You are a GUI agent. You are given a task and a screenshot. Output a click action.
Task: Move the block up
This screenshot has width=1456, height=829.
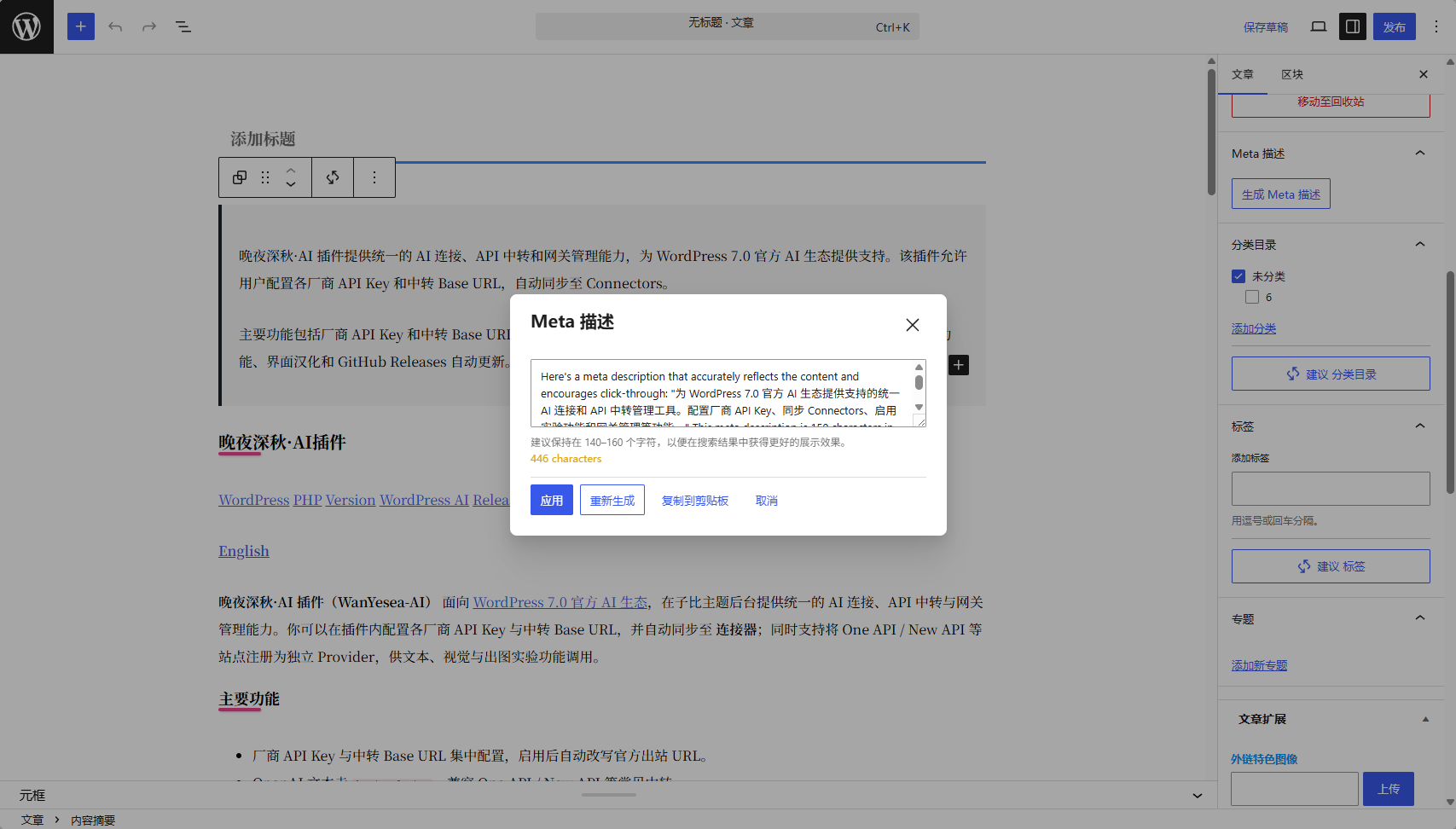291,170
